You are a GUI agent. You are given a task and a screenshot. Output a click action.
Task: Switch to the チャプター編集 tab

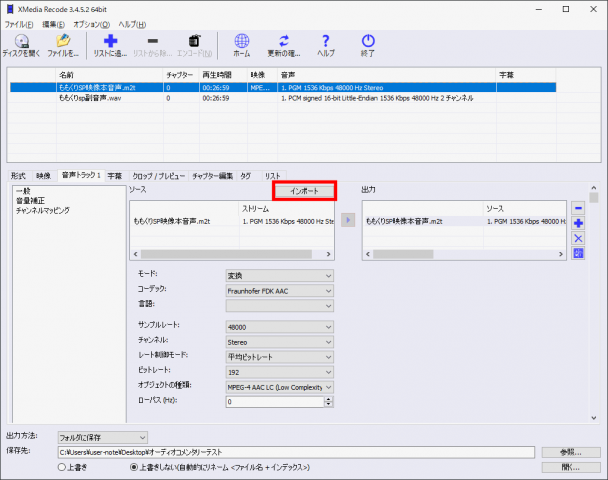[212, 176]
